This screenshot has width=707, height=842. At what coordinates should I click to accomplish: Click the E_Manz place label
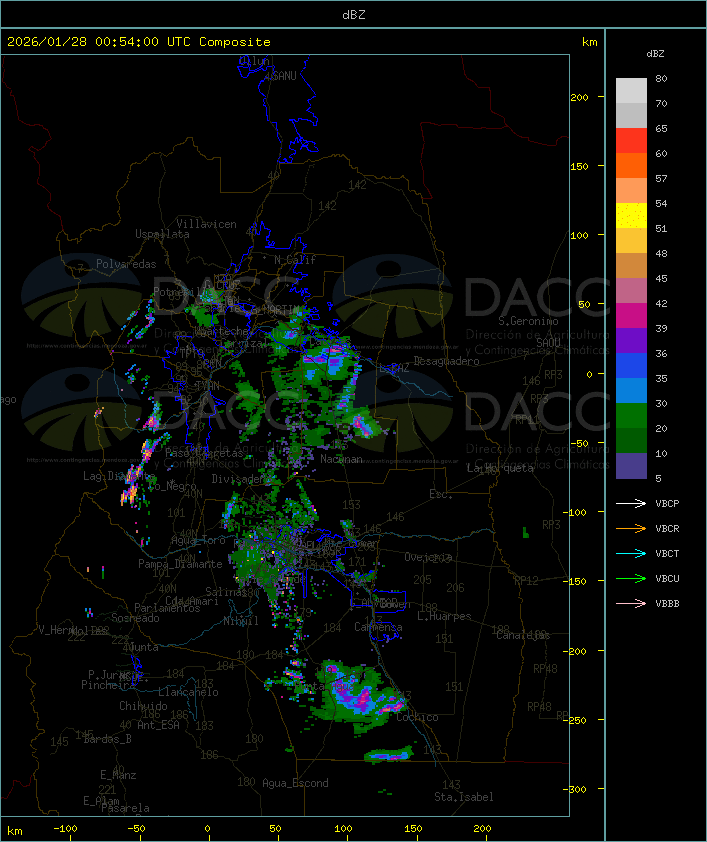coord(118,775)
